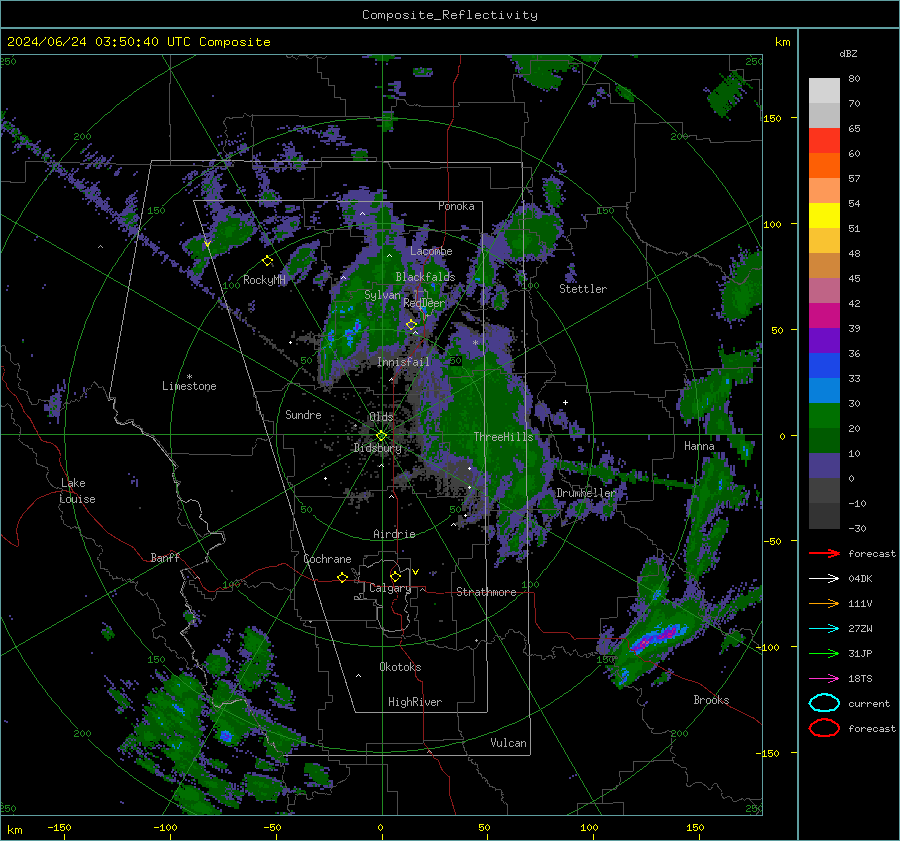Click the Drumheller city label
This screenshot has height=841, width=900.
point(586,493)
